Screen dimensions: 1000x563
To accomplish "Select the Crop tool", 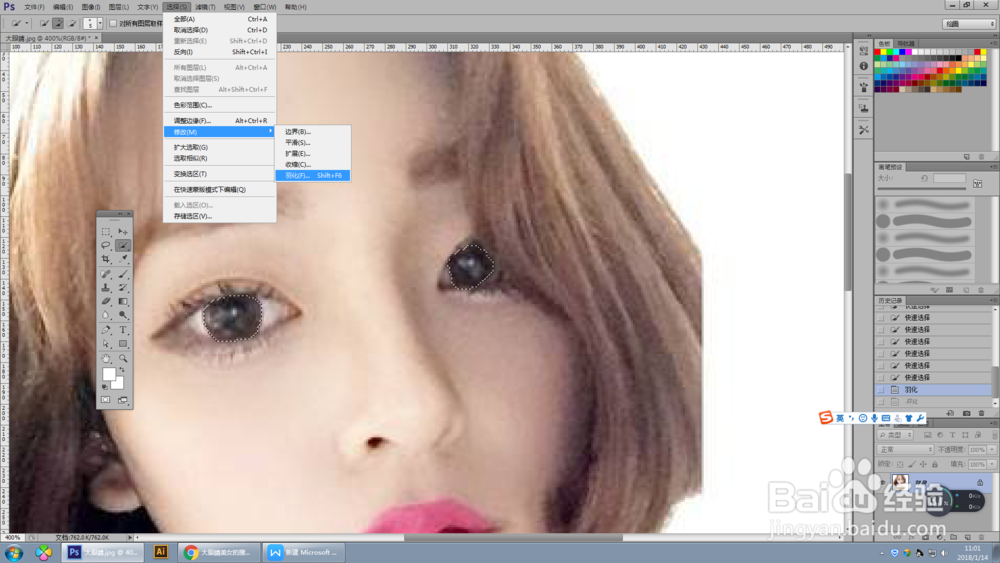I will click(106, 260).
